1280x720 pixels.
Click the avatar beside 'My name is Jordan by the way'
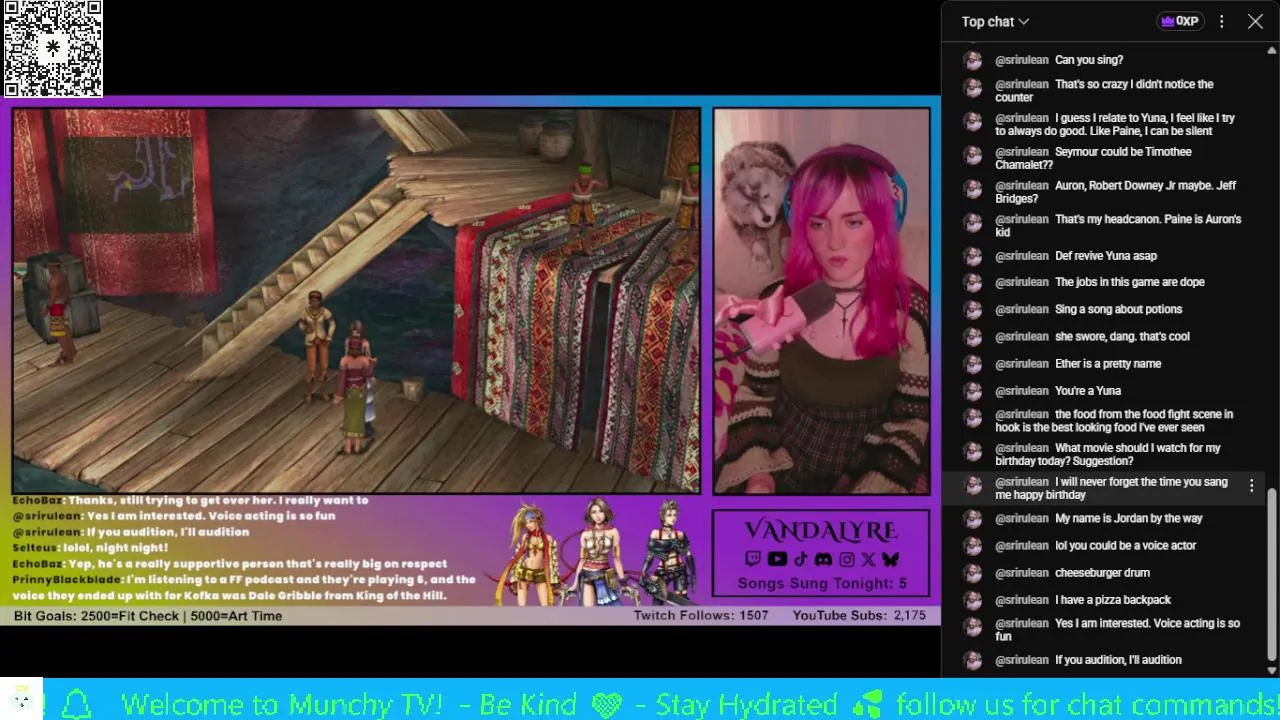click(x=972, y=519)
